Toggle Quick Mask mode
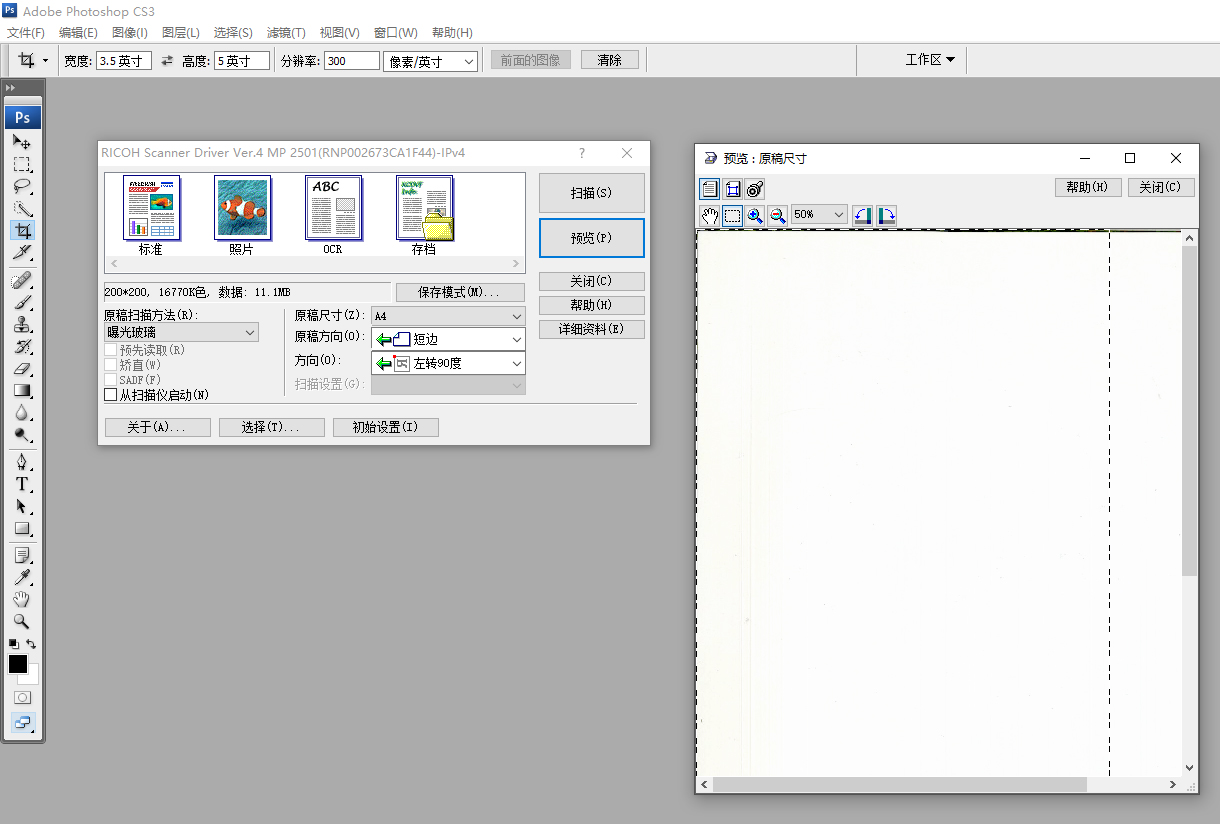 [x=22, y=697]
